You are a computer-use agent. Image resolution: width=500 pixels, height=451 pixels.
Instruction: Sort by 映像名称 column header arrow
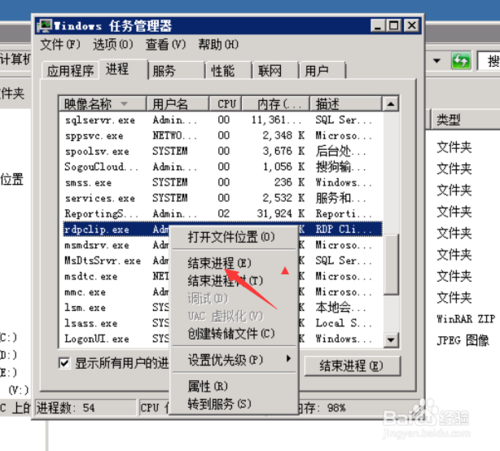pos(124,104)
